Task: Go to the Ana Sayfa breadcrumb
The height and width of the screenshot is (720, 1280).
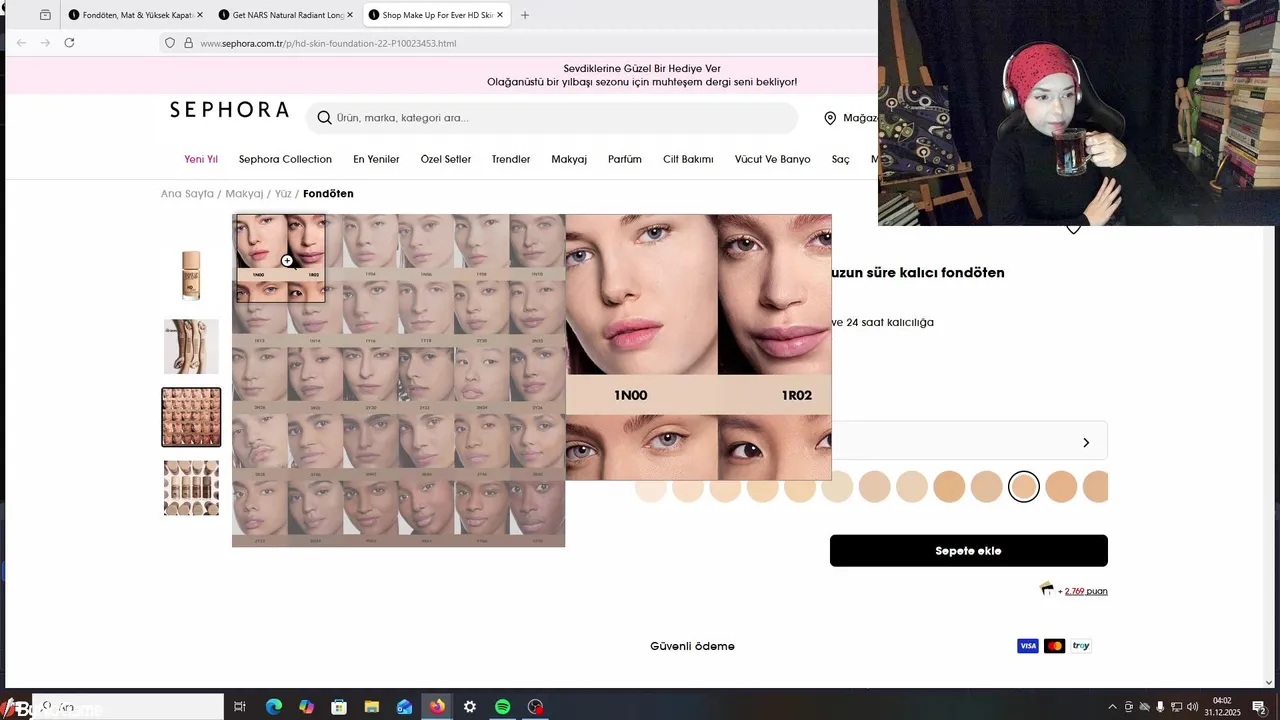Action: tap(187, 194)
